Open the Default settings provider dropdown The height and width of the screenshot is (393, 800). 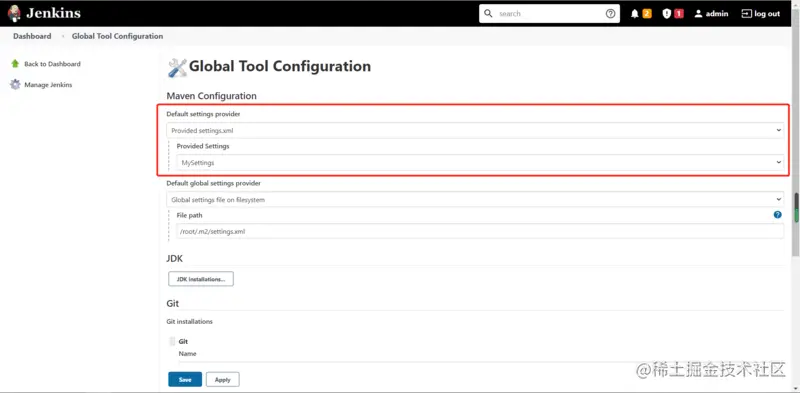475,131
